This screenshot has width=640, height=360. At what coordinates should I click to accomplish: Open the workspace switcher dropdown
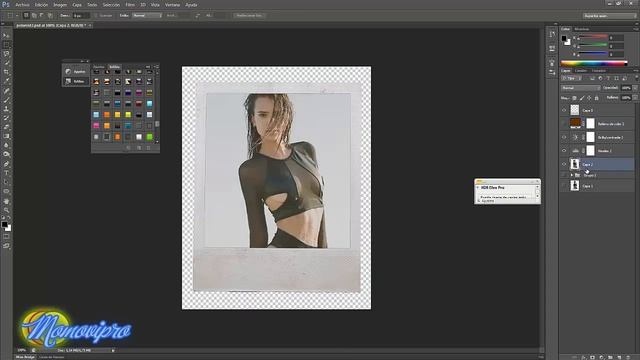pos(609,16)
